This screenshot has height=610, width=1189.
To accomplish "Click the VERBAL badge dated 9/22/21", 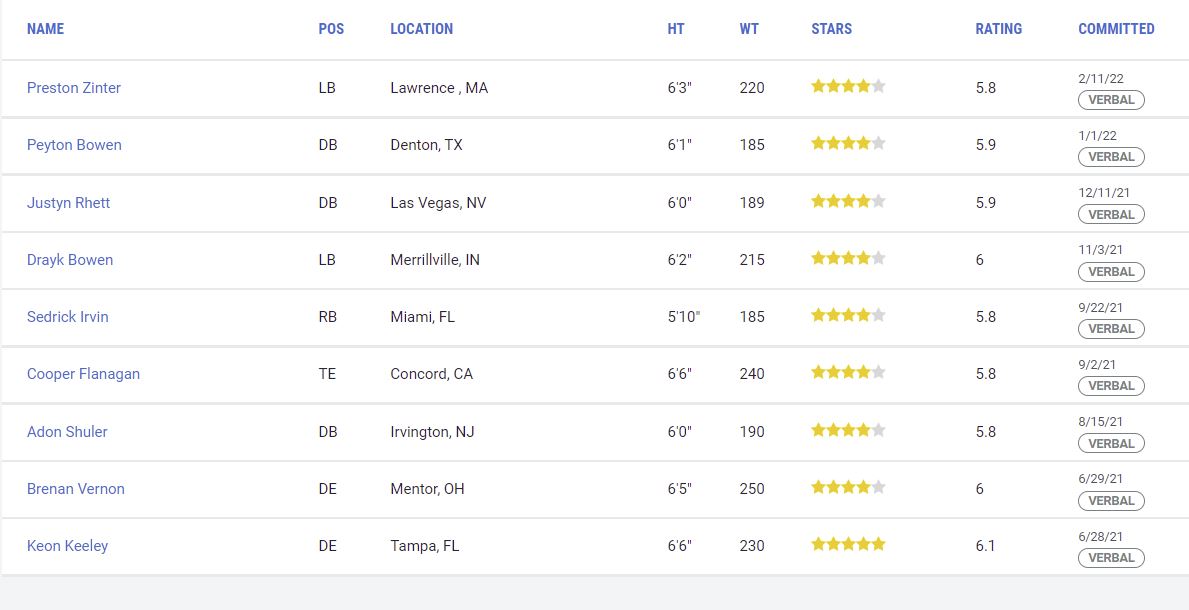I will [1111, 329].
